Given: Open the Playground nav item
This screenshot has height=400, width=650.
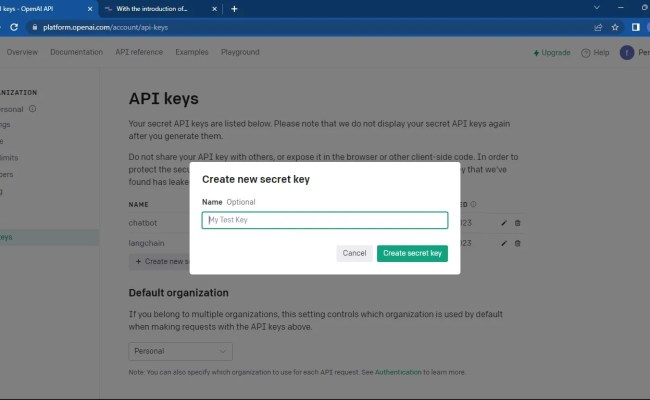Looking at the screenshot, I should 240,52.
